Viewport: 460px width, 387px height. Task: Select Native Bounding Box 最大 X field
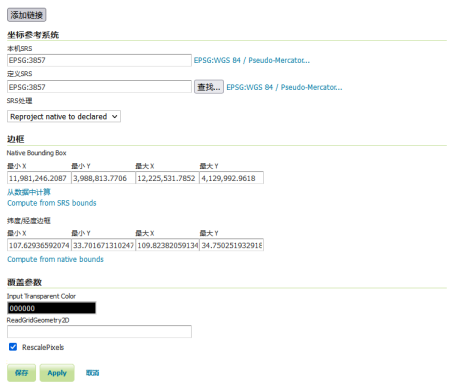point(167,178)
